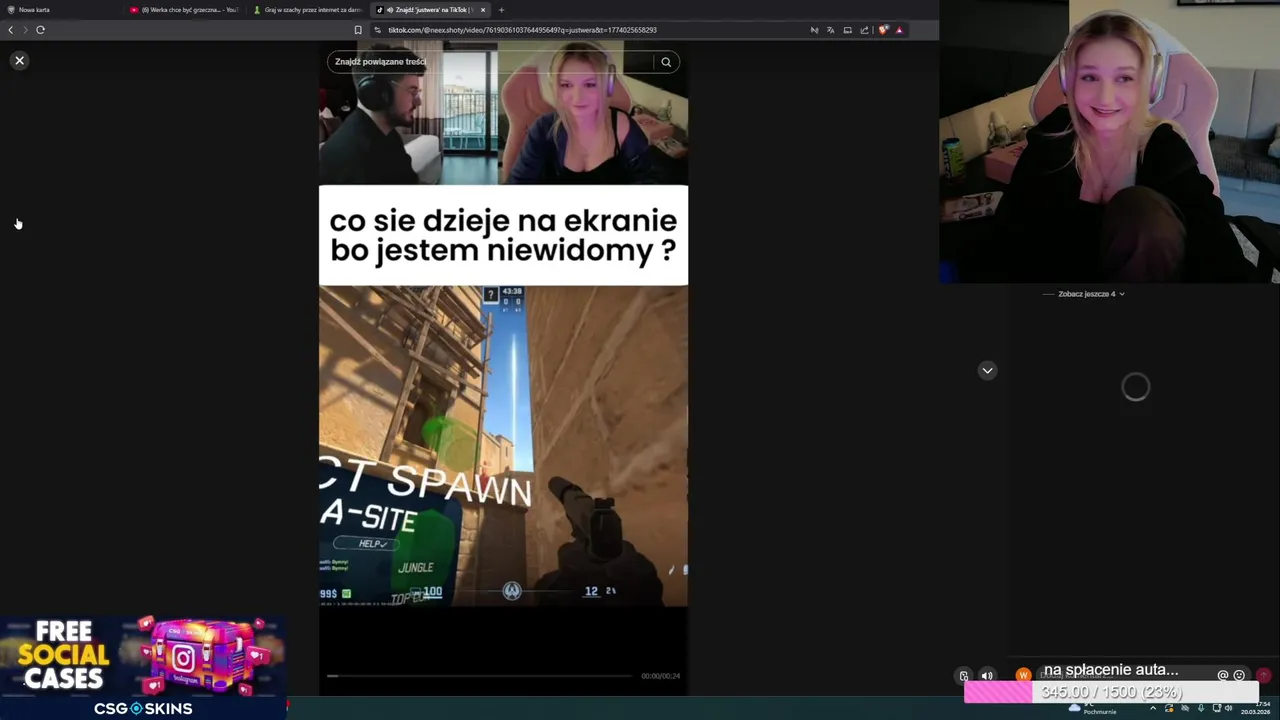Image resolution: width=1280 pixels, height=720 pixels.
Task: Mute the TikTok tab via its speaker icon
Action: (388, 10)
